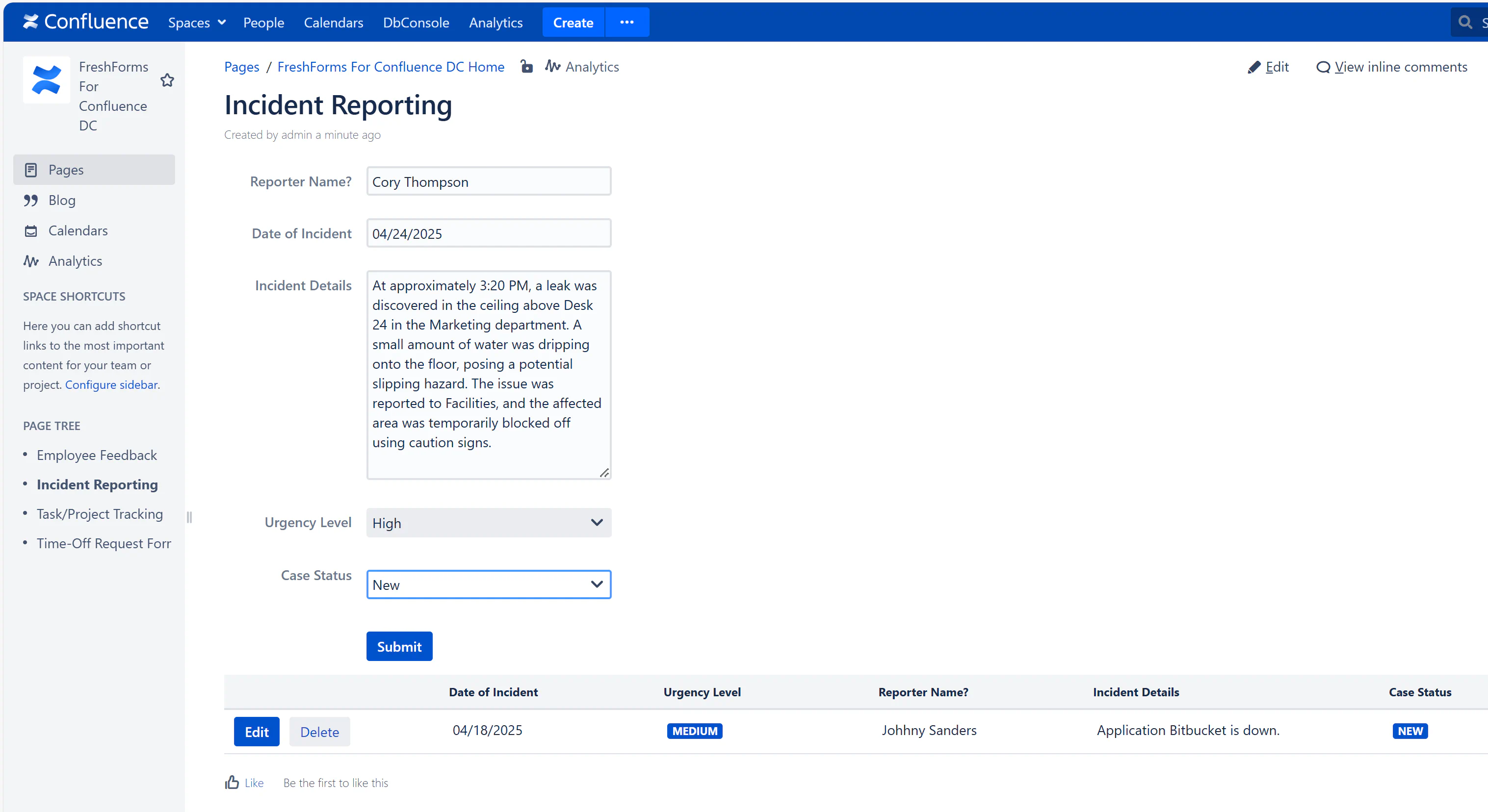Click the Confluence logo icon
The height and width of the screenshot is (812, 1488).
pos(30,22)
